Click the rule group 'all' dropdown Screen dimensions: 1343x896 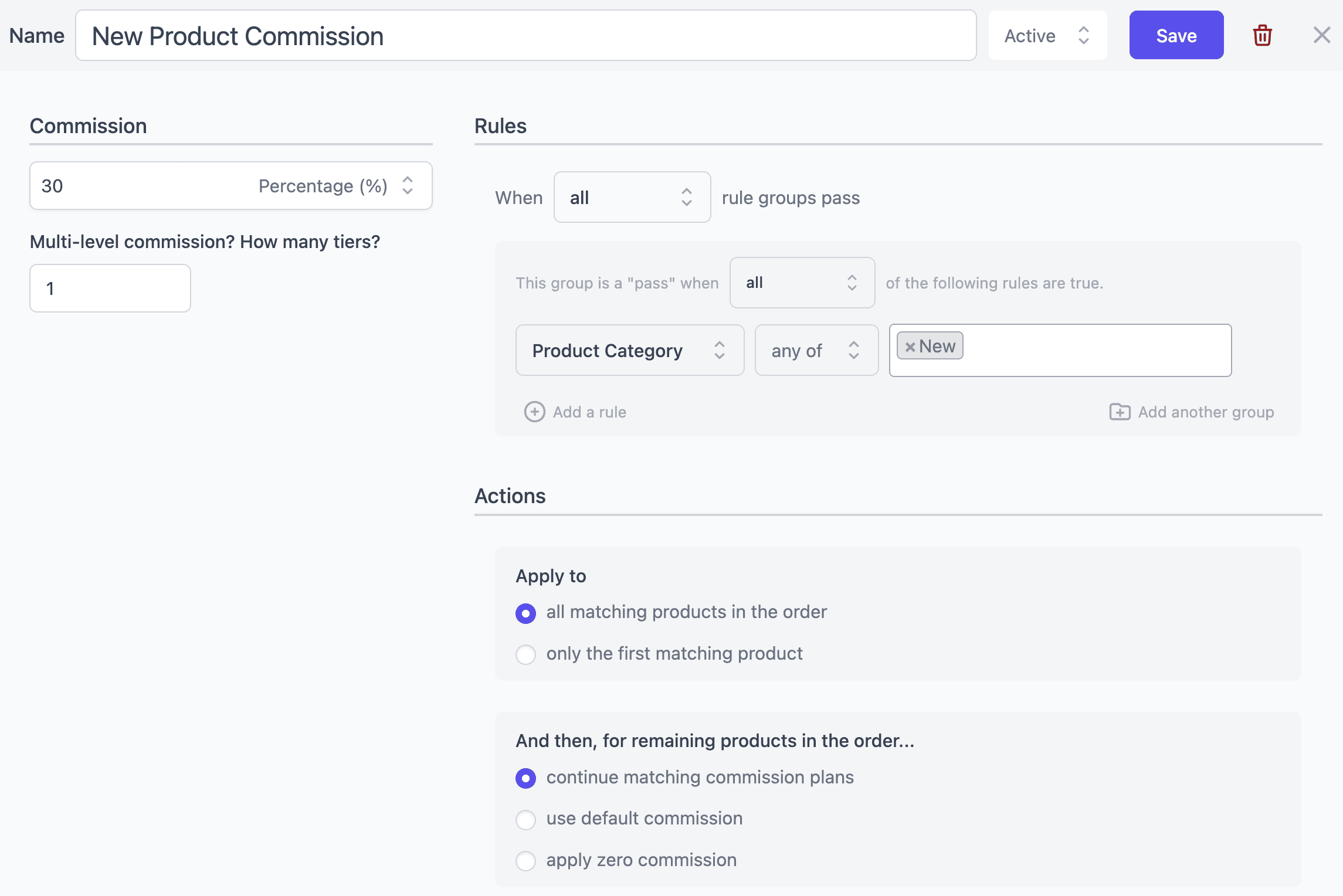[800, 282]
